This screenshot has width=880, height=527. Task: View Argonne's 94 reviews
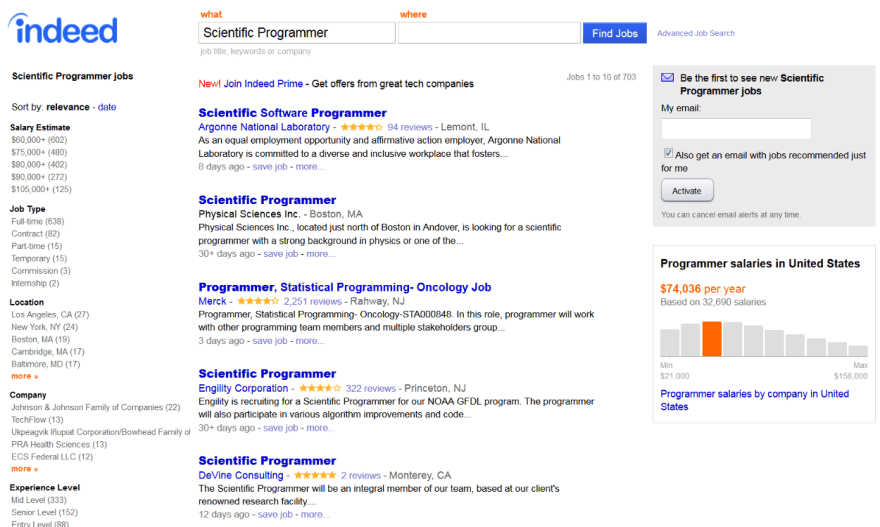[x=410, y=127]
